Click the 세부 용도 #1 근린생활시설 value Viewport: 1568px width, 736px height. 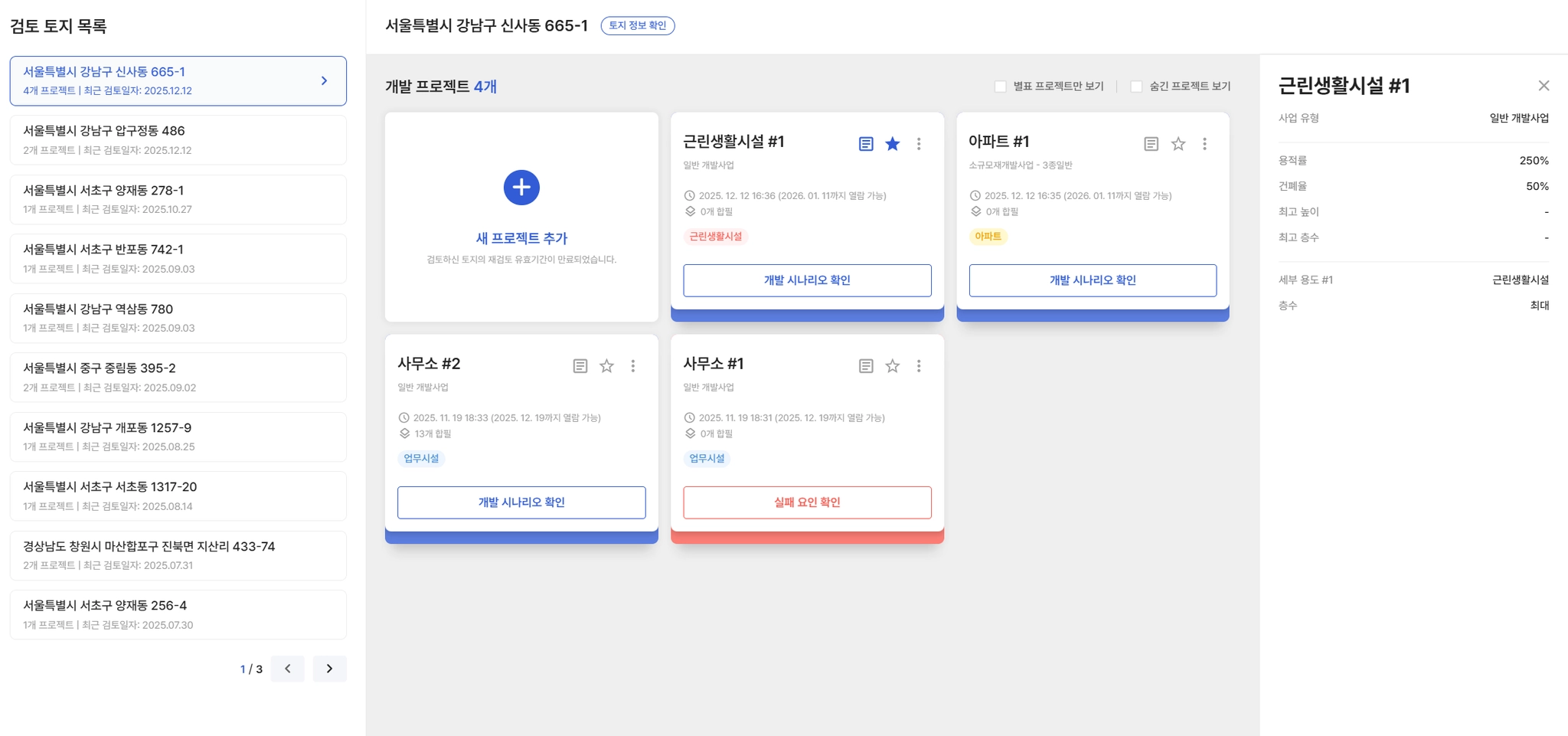[x=1521, y=280]
